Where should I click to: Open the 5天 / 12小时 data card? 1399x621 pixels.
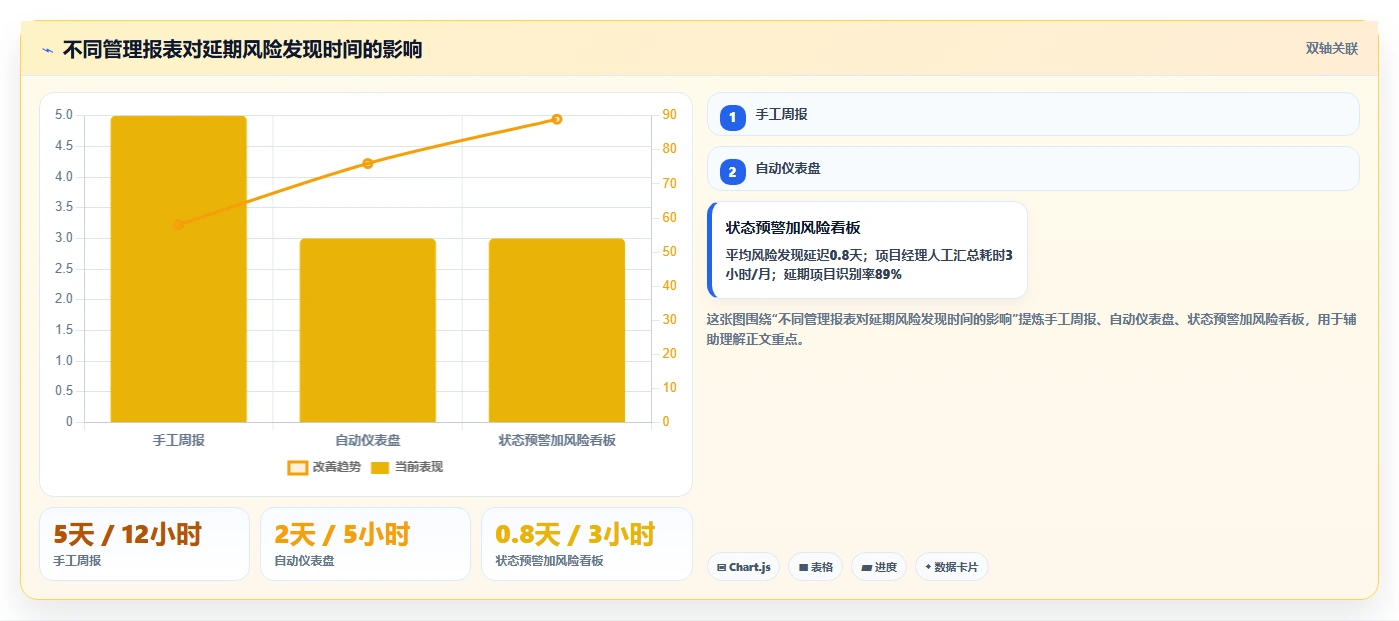point(144,544)
